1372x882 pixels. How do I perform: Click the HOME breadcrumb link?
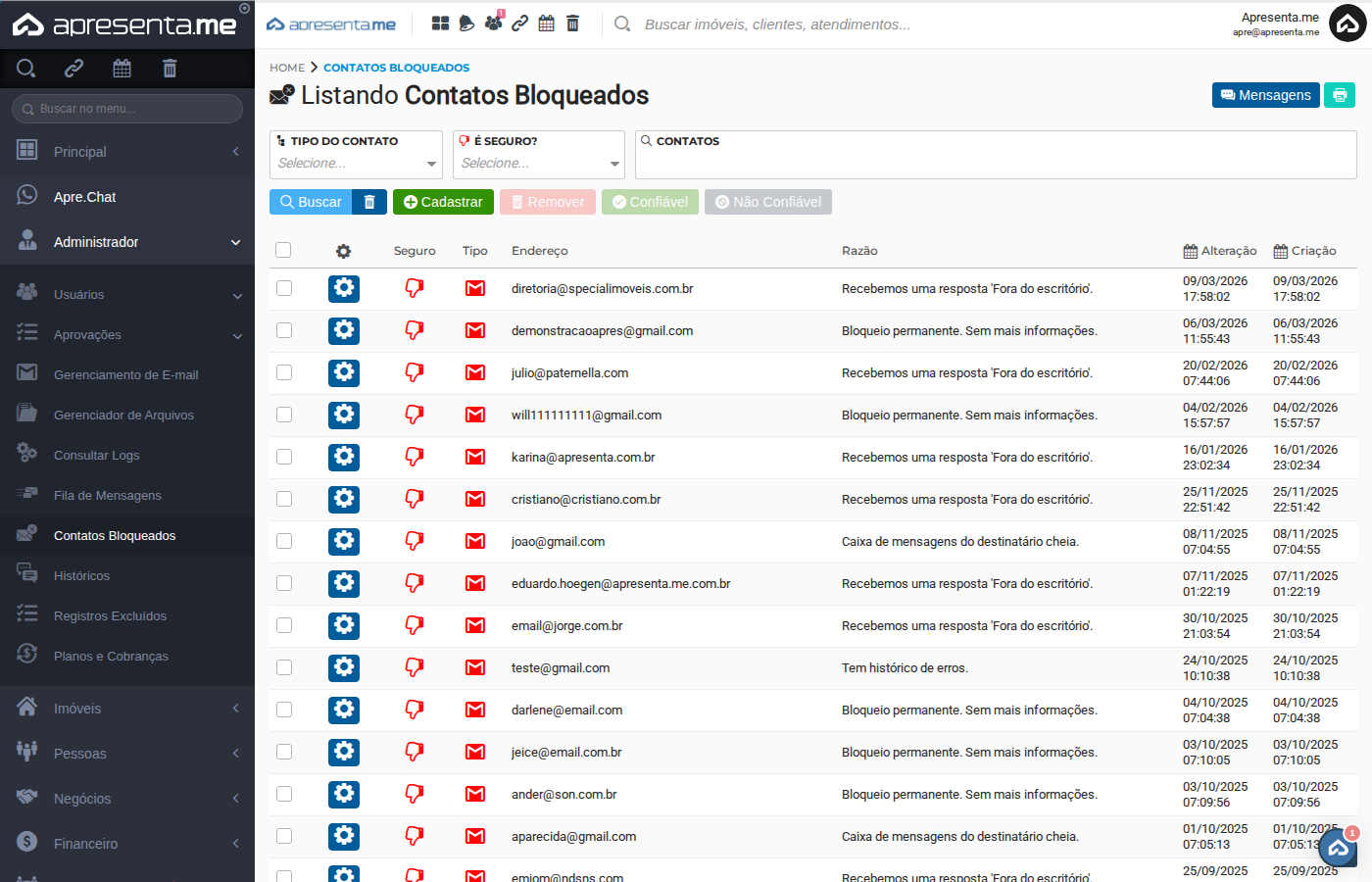click(286, 67)
